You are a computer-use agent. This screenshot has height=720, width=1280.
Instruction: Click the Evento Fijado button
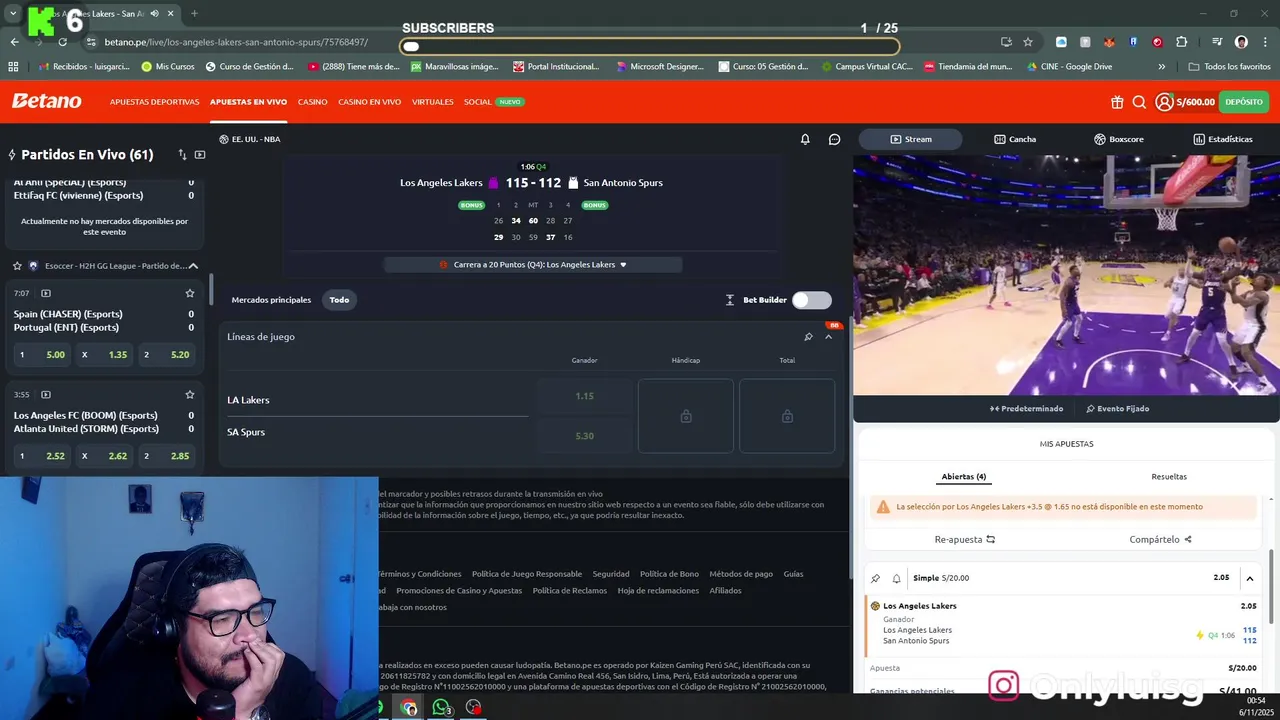[1117, 408]
